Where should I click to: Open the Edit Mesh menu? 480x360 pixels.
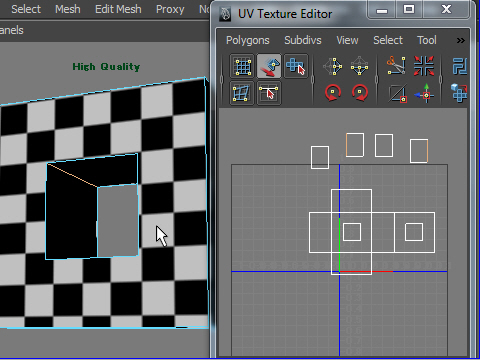click(x=118, y=9)
